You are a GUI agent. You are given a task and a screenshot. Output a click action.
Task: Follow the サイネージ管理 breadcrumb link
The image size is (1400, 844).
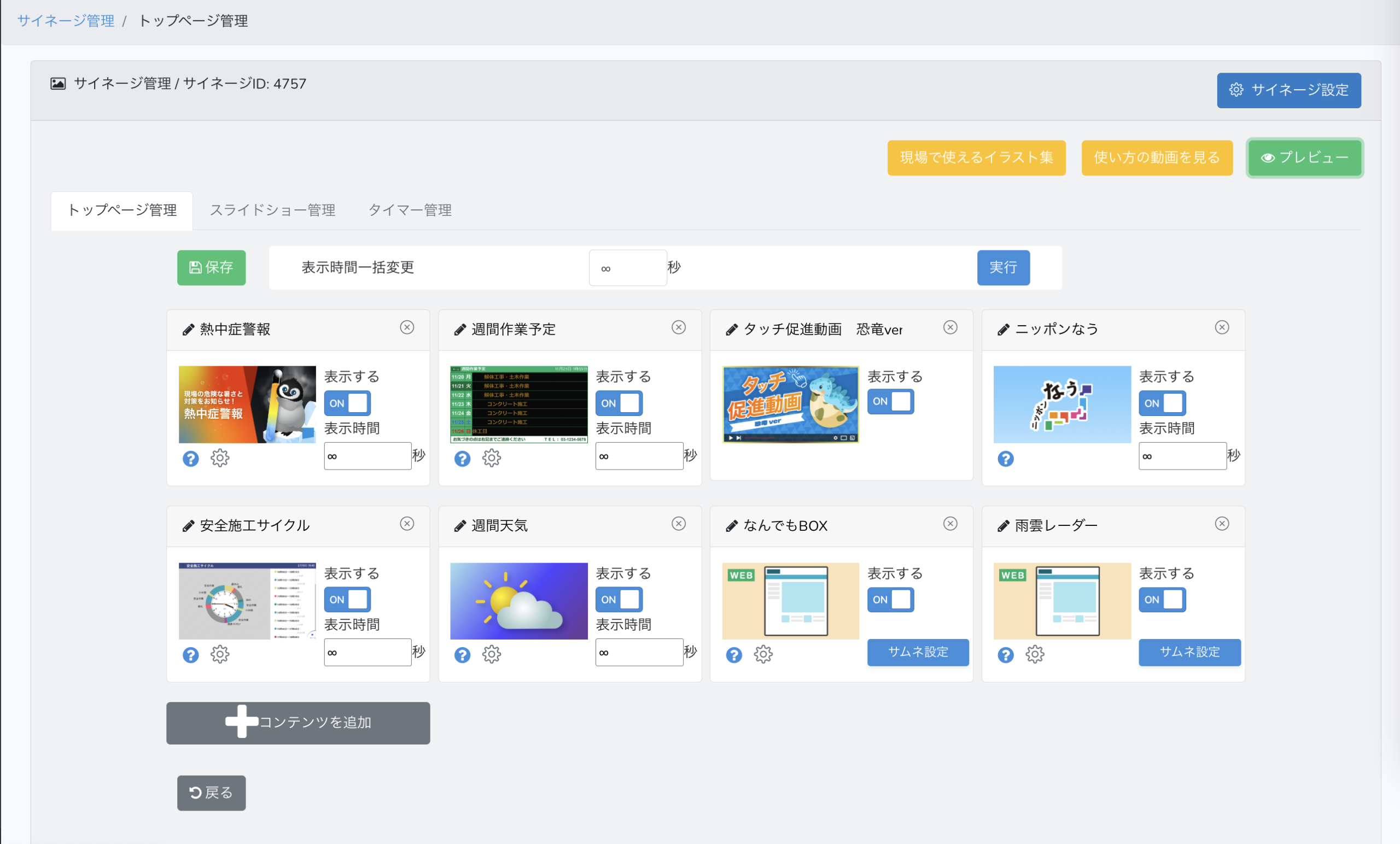point(66,21)
